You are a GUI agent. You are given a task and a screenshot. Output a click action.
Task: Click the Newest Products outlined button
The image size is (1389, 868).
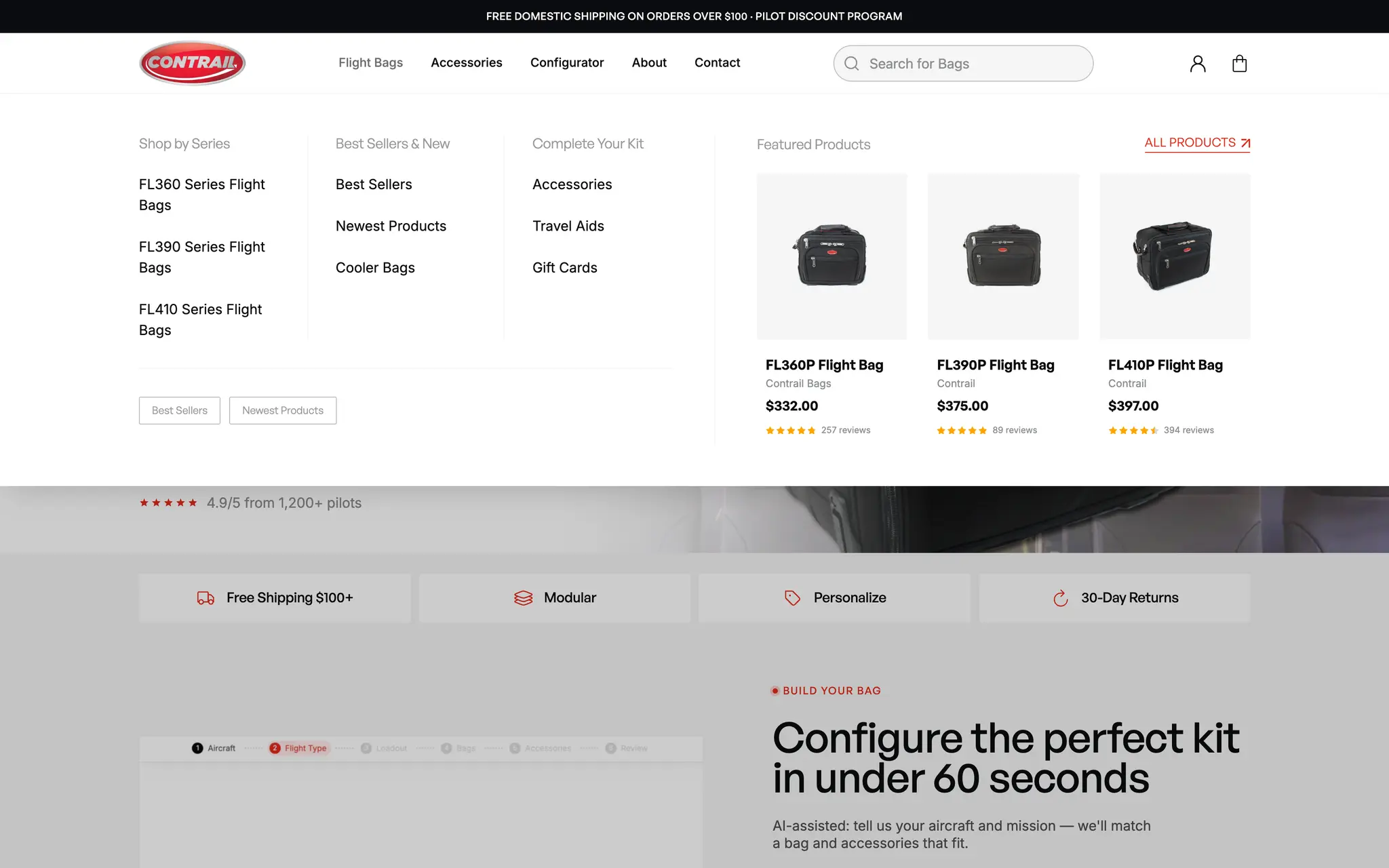pos(283,410)
